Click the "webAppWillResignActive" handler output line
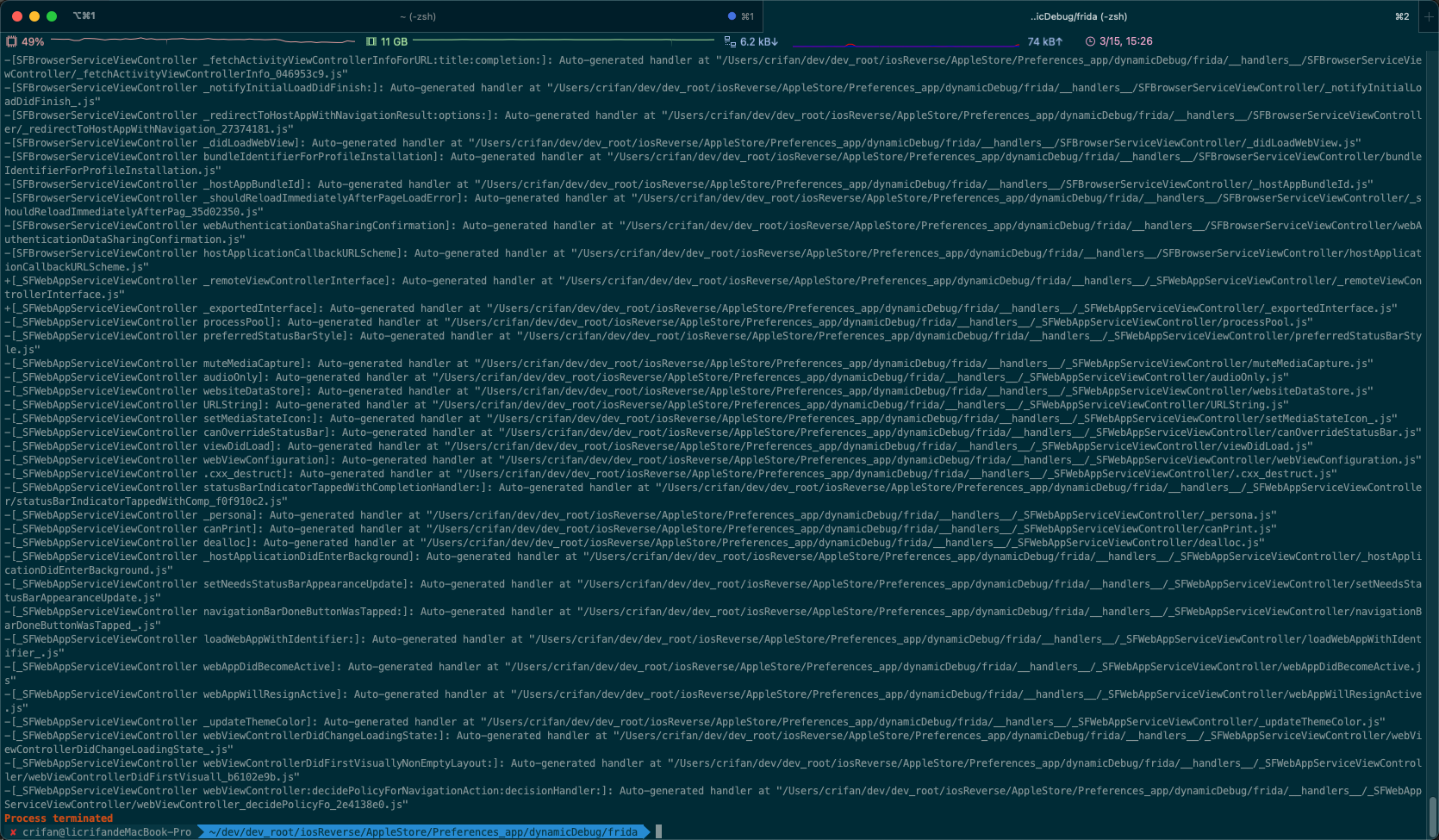1439x840 pixels. [713, 701]
